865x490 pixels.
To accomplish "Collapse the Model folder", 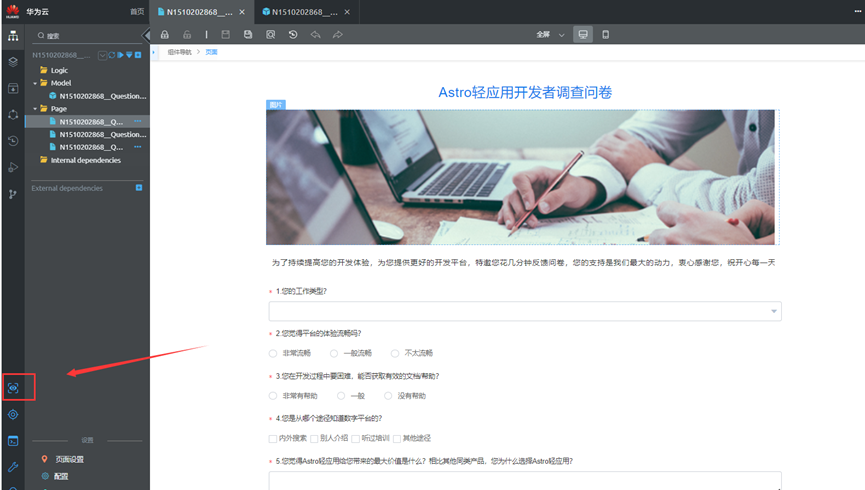I will (35, 83).
